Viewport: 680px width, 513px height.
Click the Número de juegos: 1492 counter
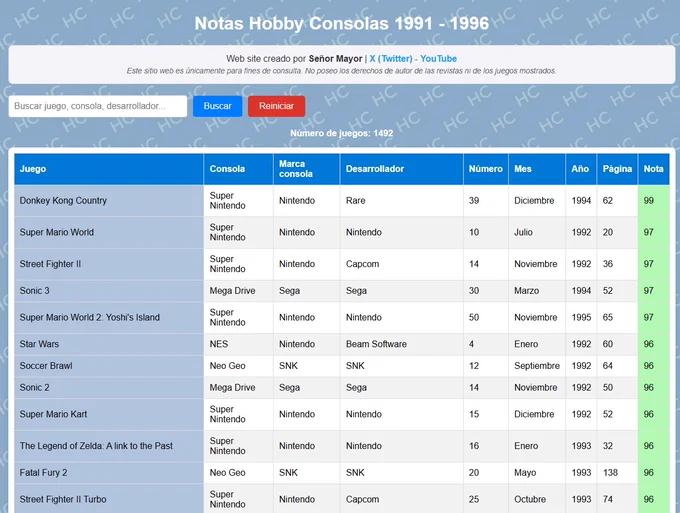tap(342, 134)
